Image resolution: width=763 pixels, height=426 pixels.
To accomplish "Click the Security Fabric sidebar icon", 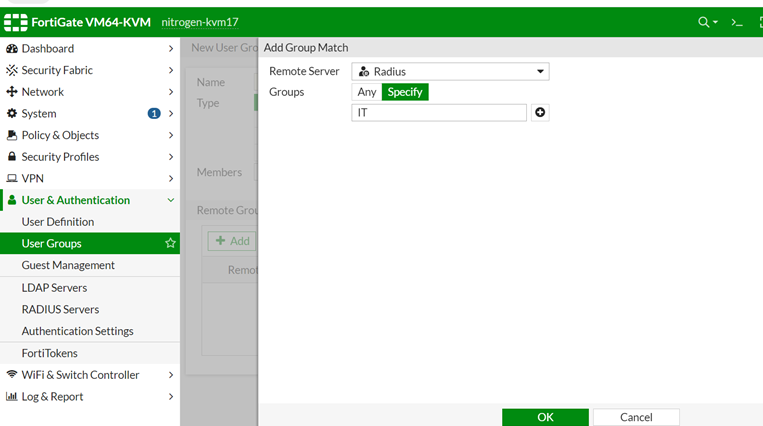I will [12, 70].
